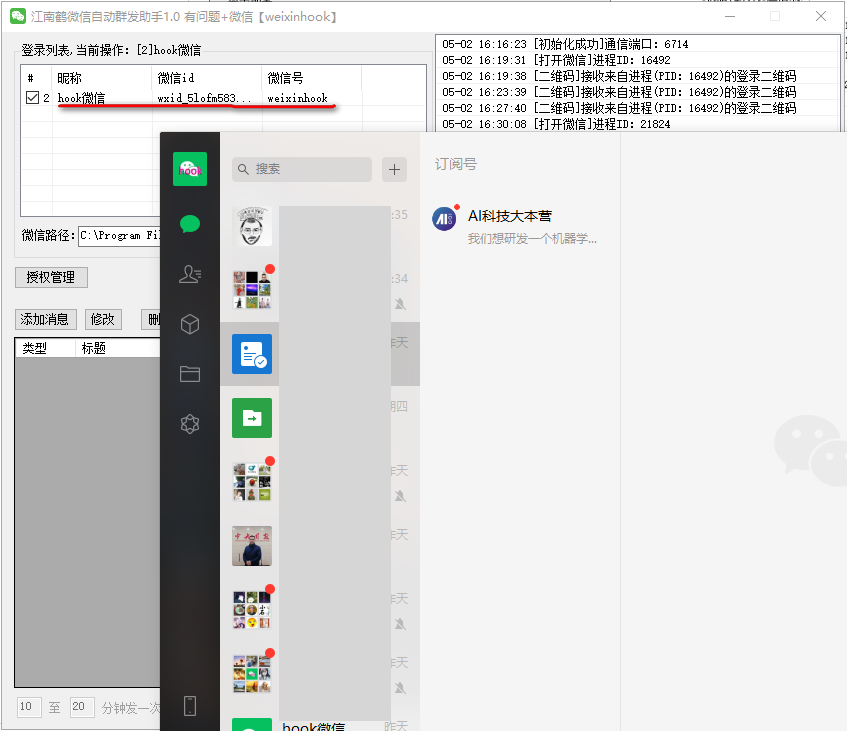Screen dimensions: 847x731
Task: Select the 16:23:39 二维码 log line
Action: (x=619, y=92)
